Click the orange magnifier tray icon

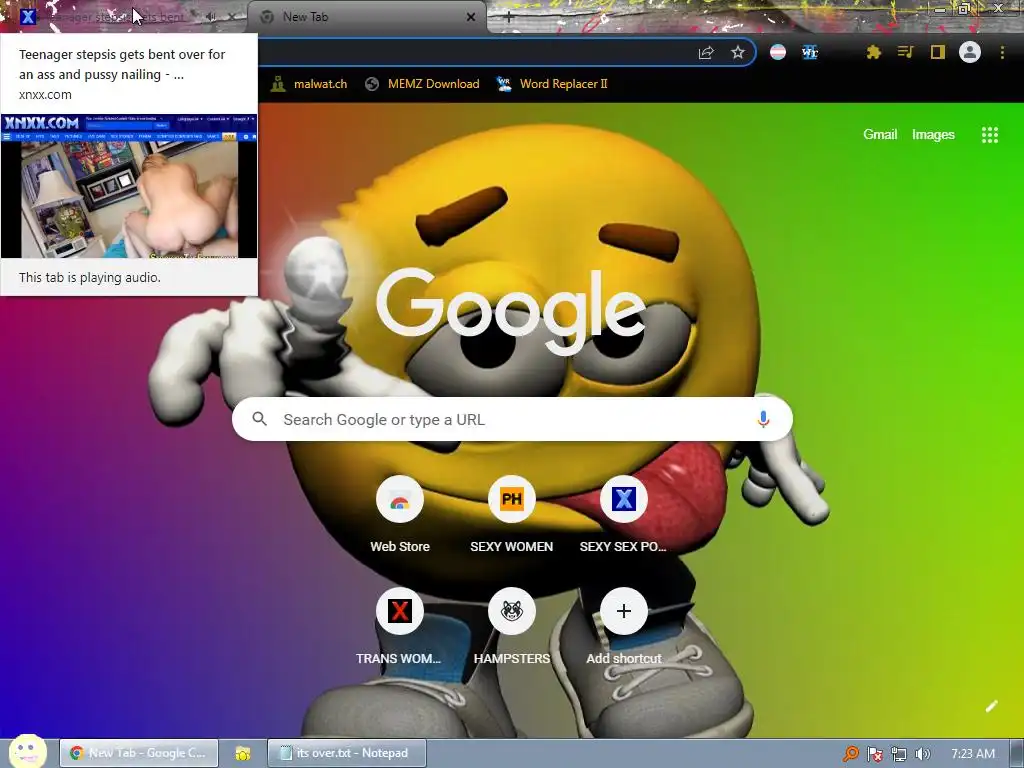tap(850, 754)
